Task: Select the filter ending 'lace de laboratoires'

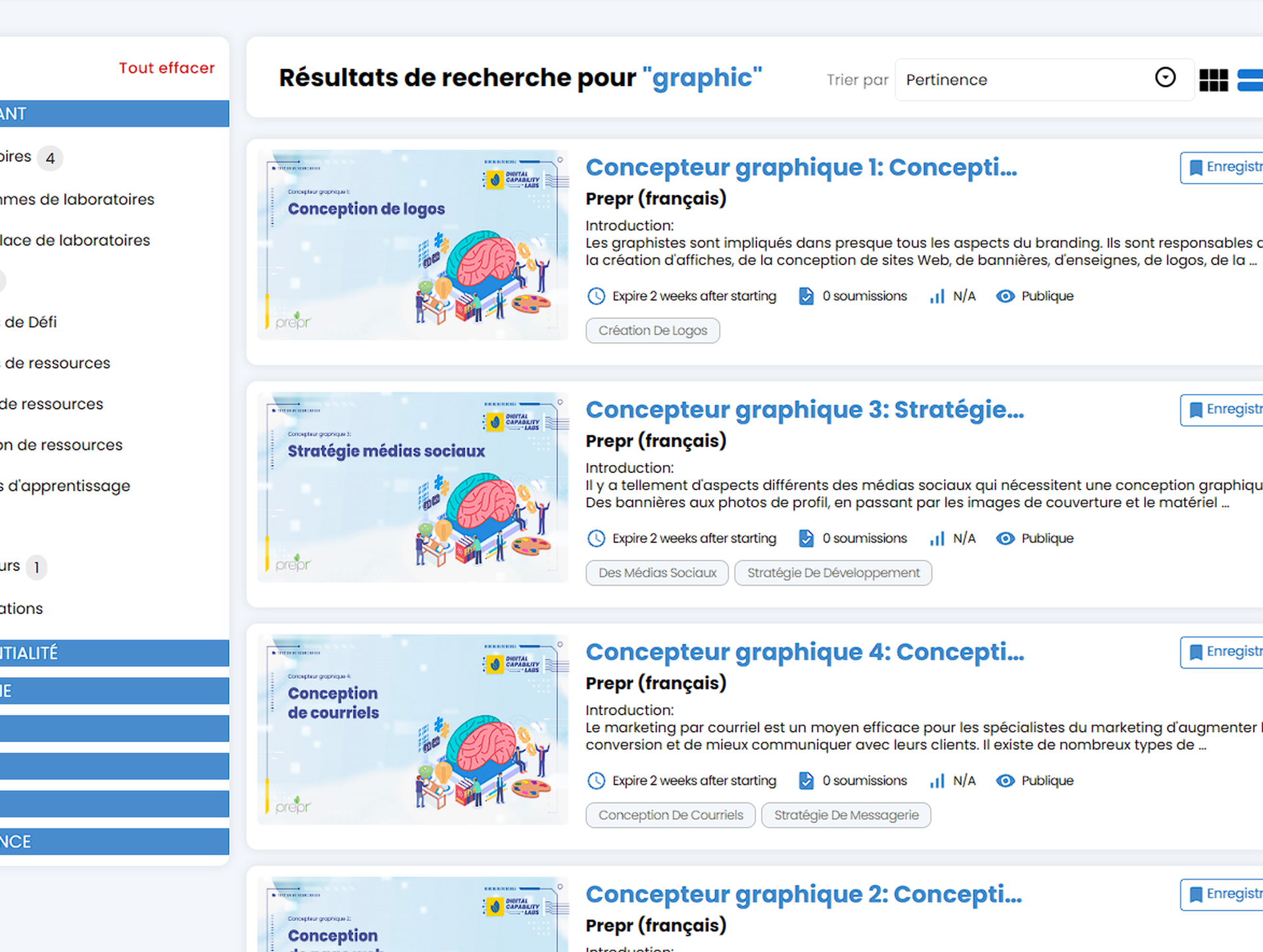Action: [x=75, y=240]
